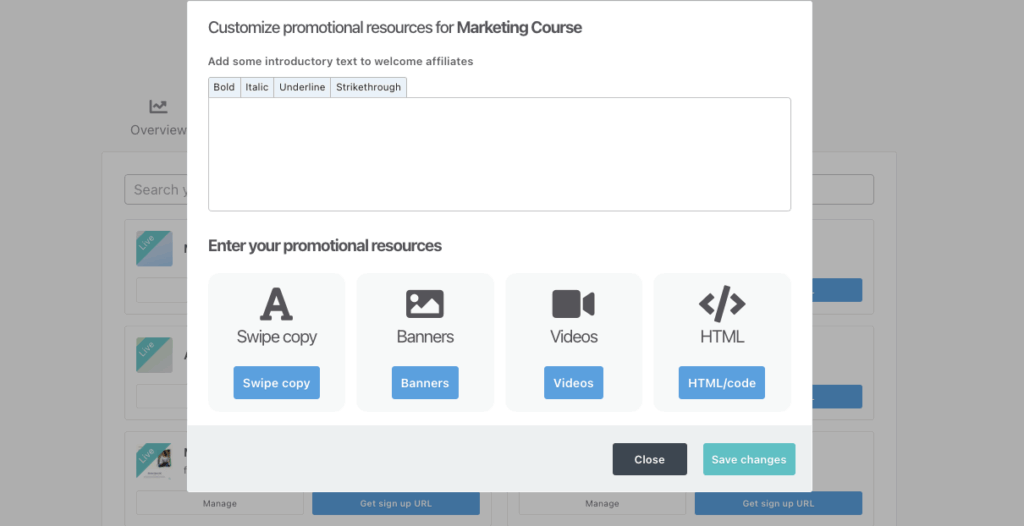The width and height of the screenshot is (1024, 526).
Task: Open the HTML/code resource button
Action: click(721, 383)
